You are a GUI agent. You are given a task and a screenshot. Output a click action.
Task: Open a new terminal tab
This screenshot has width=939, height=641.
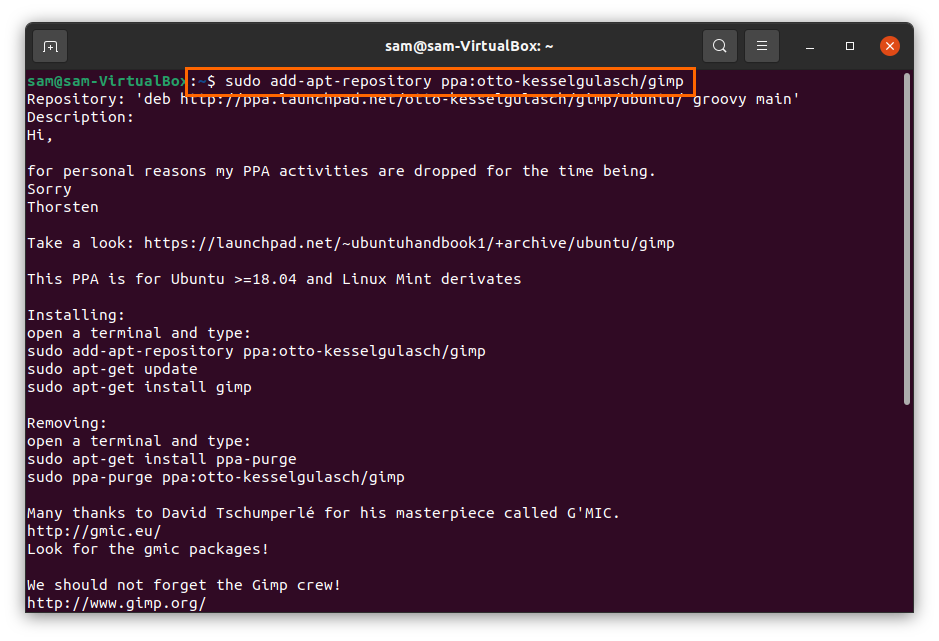tap(50, 46)
